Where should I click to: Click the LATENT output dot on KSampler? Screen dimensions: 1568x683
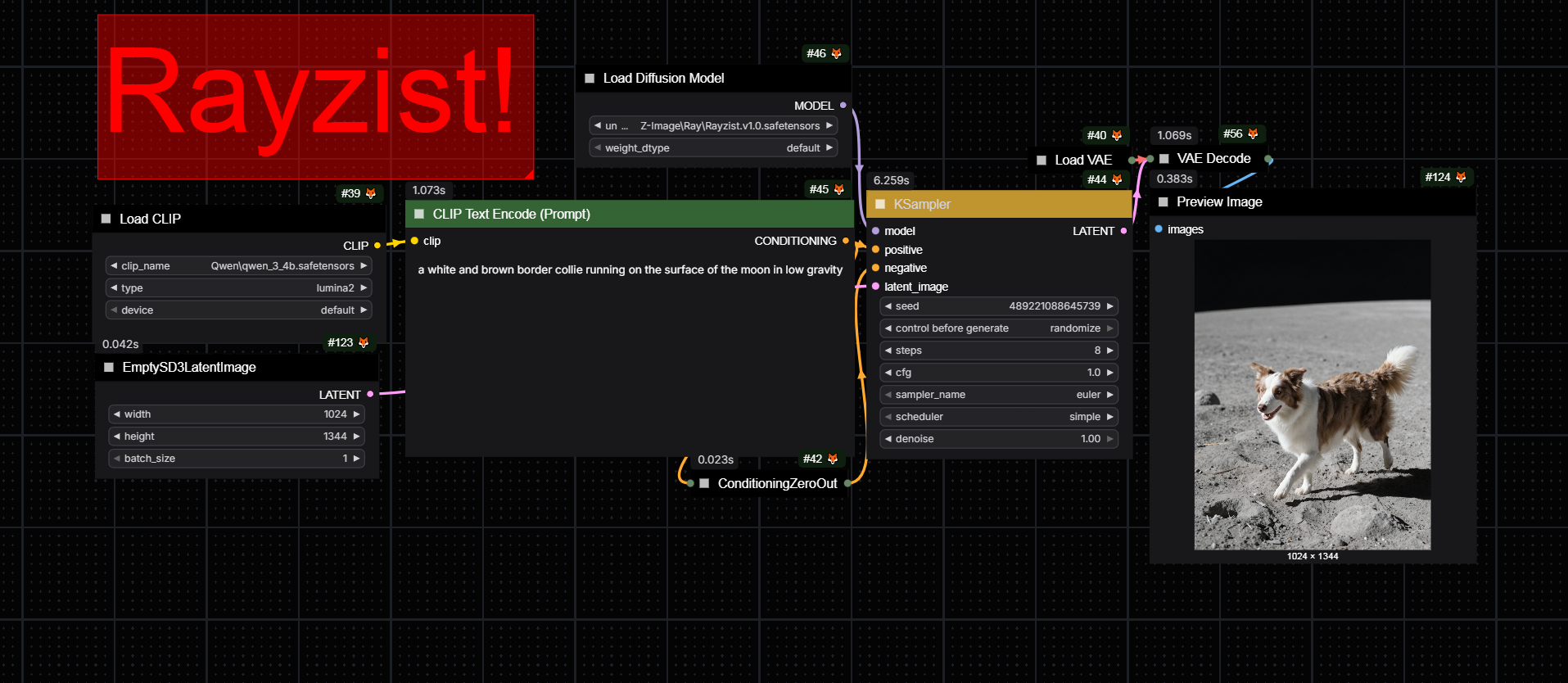pyautogui.click(x=1123, y=231)
